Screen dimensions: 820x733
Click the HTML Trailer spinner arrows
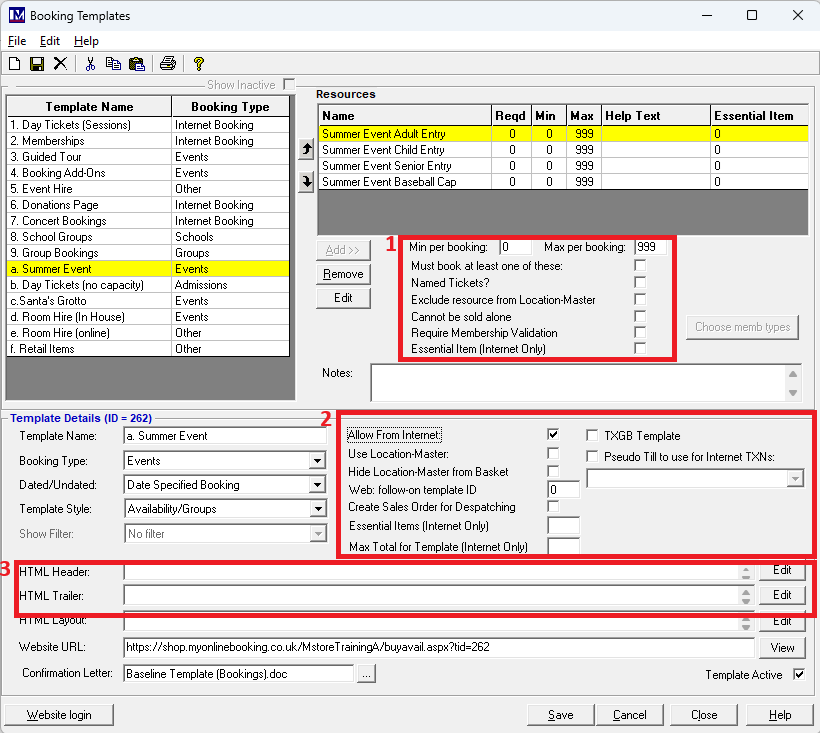click(x=746, y=596)
